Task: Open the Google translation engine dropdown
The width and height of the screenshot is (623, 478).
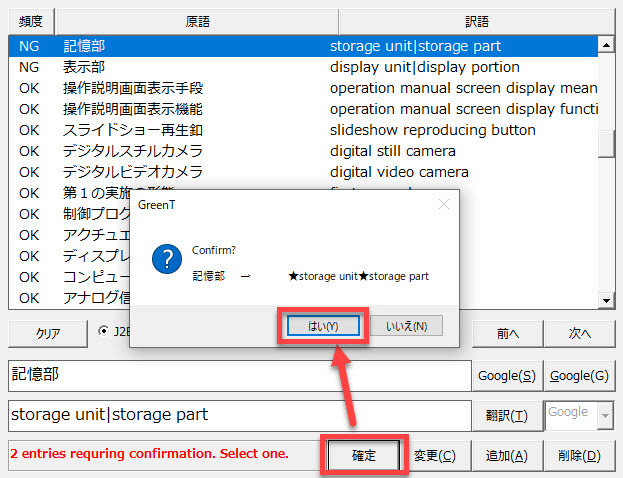Action: point(603,415)
